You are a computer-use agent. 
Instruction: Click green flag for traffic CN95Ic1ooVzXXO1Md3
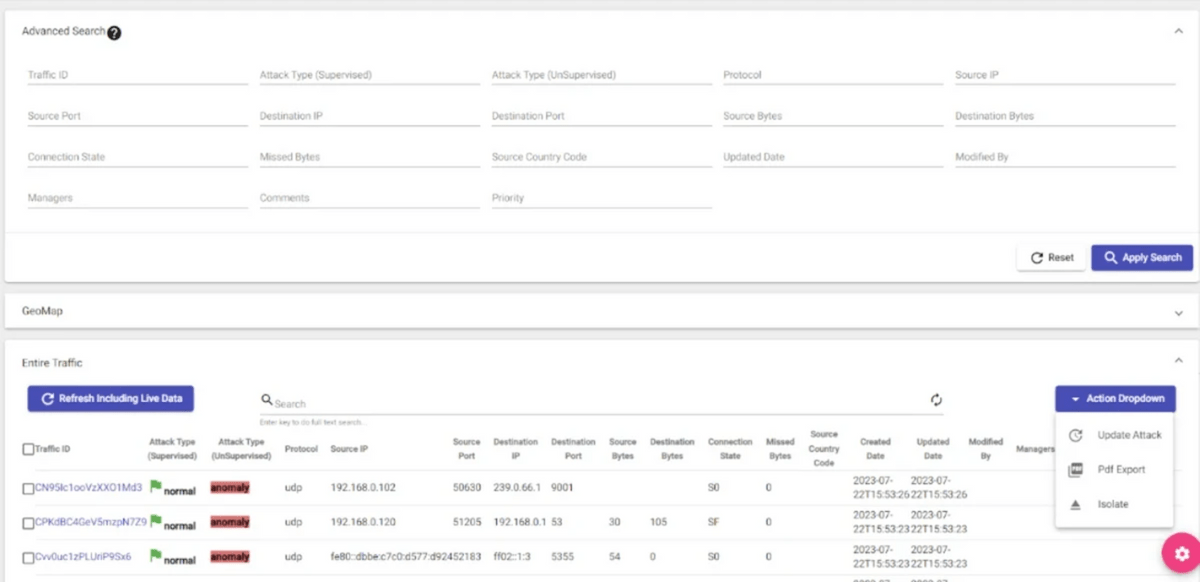click(156, 487)
